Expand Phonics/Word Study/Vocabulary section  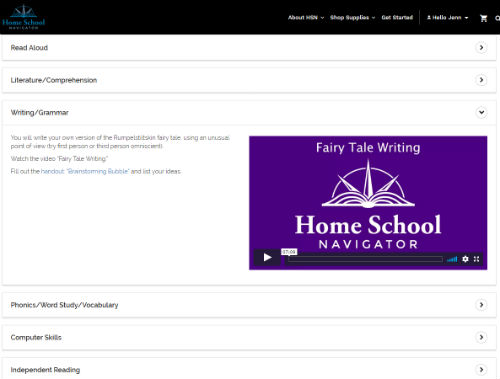pyautogui.click(x=249, y=305)
